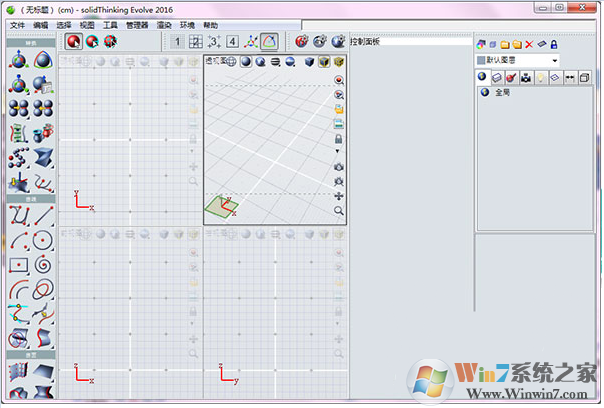Toggle the blue padlock layer lock

[554, 44]
